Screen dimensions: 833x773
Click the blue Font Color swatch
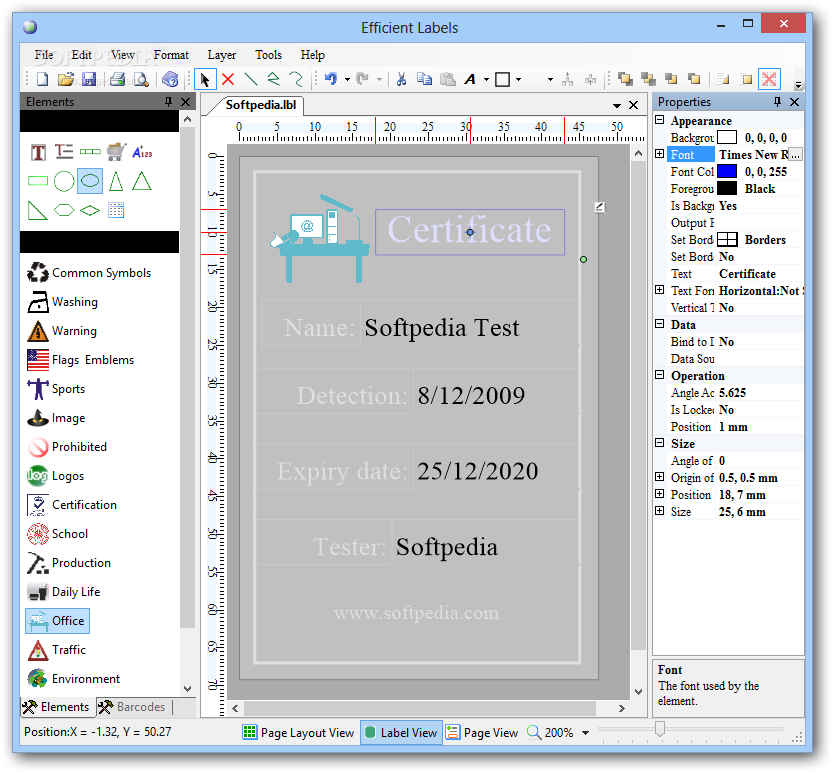[727, 172]
